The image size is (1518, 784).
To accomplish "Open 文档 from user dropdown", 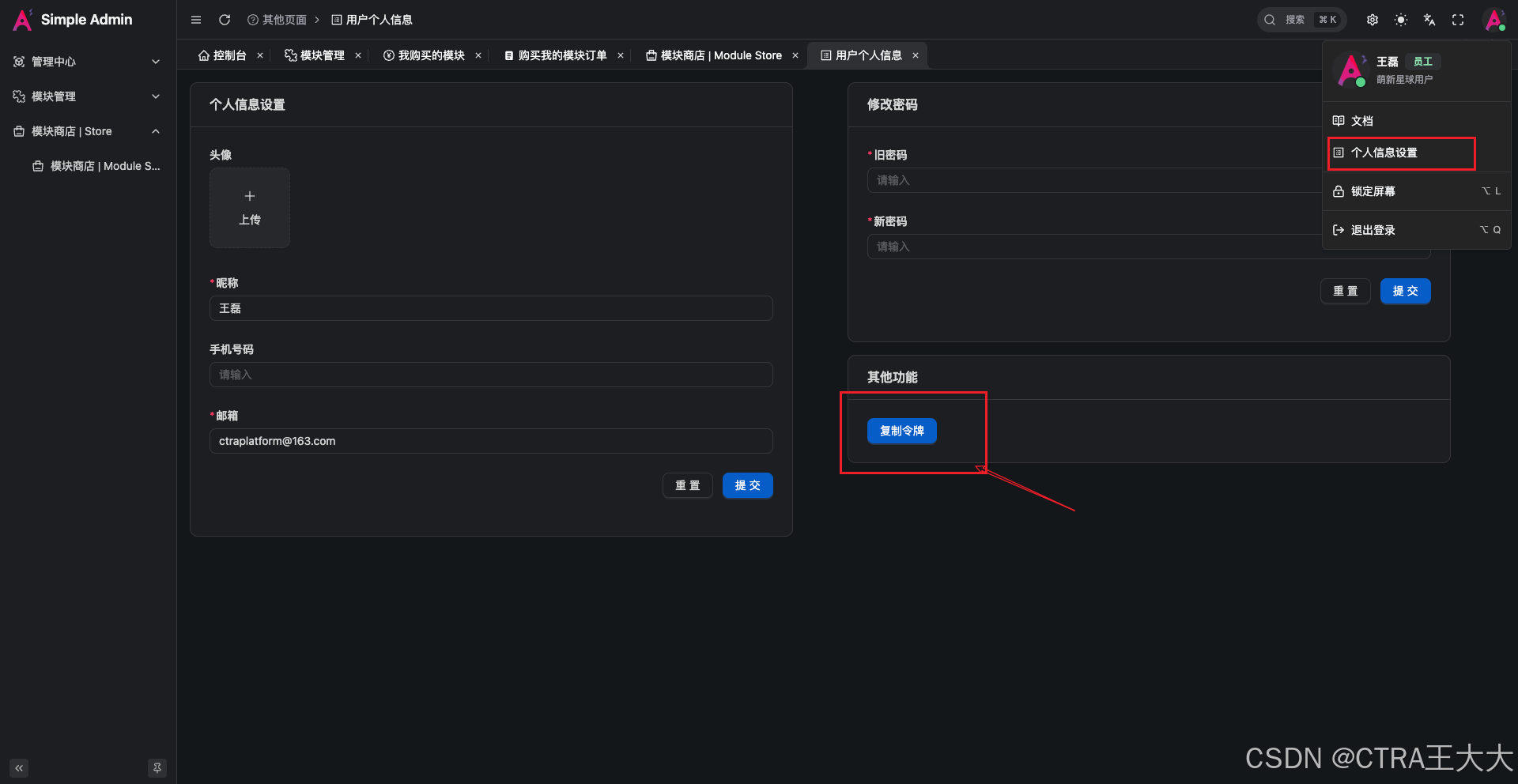I will [x=1417, y=121].
